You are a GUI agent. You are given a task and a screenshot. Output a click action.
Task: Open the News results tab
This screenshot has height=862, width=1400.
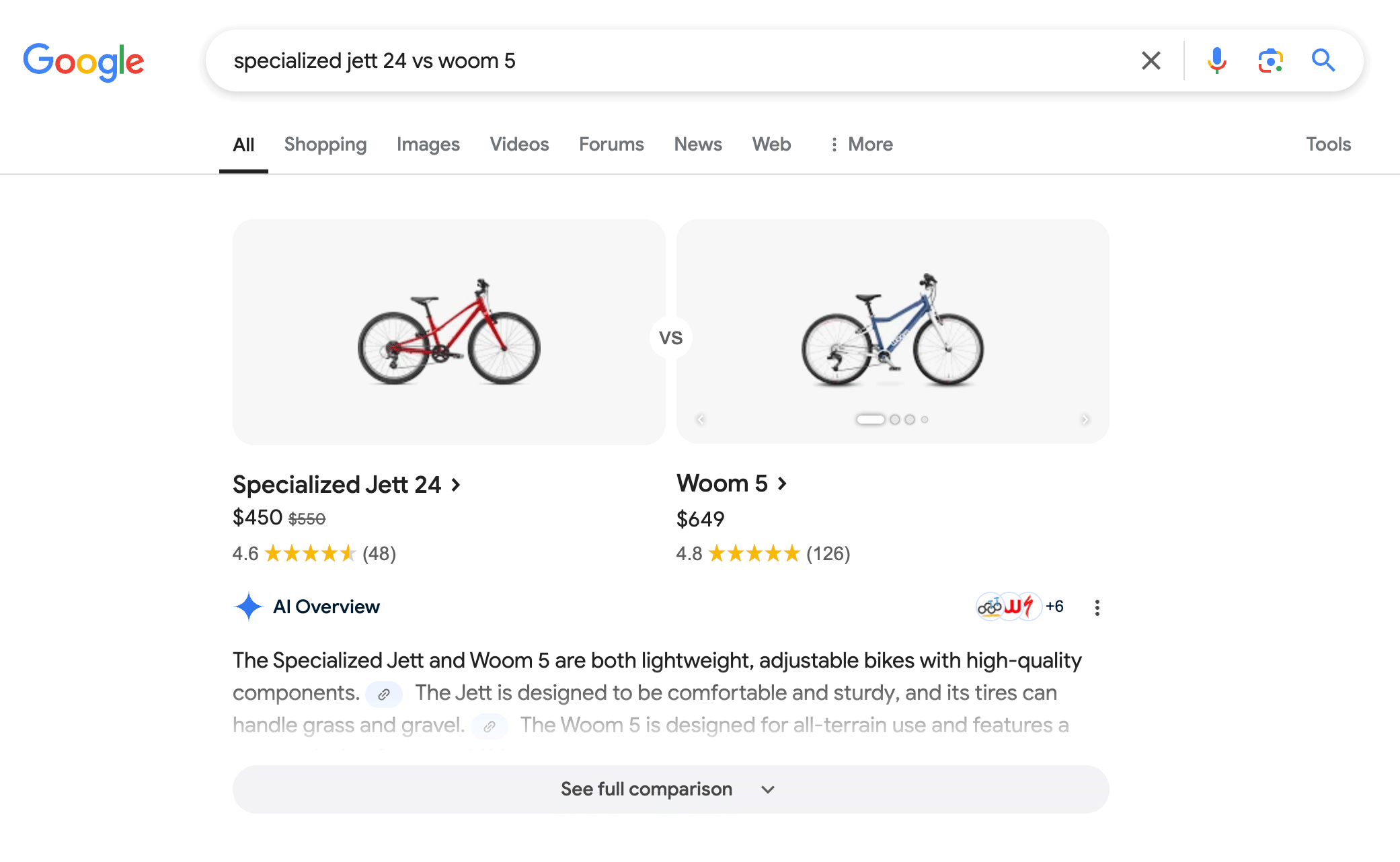(x=697, y=144)
